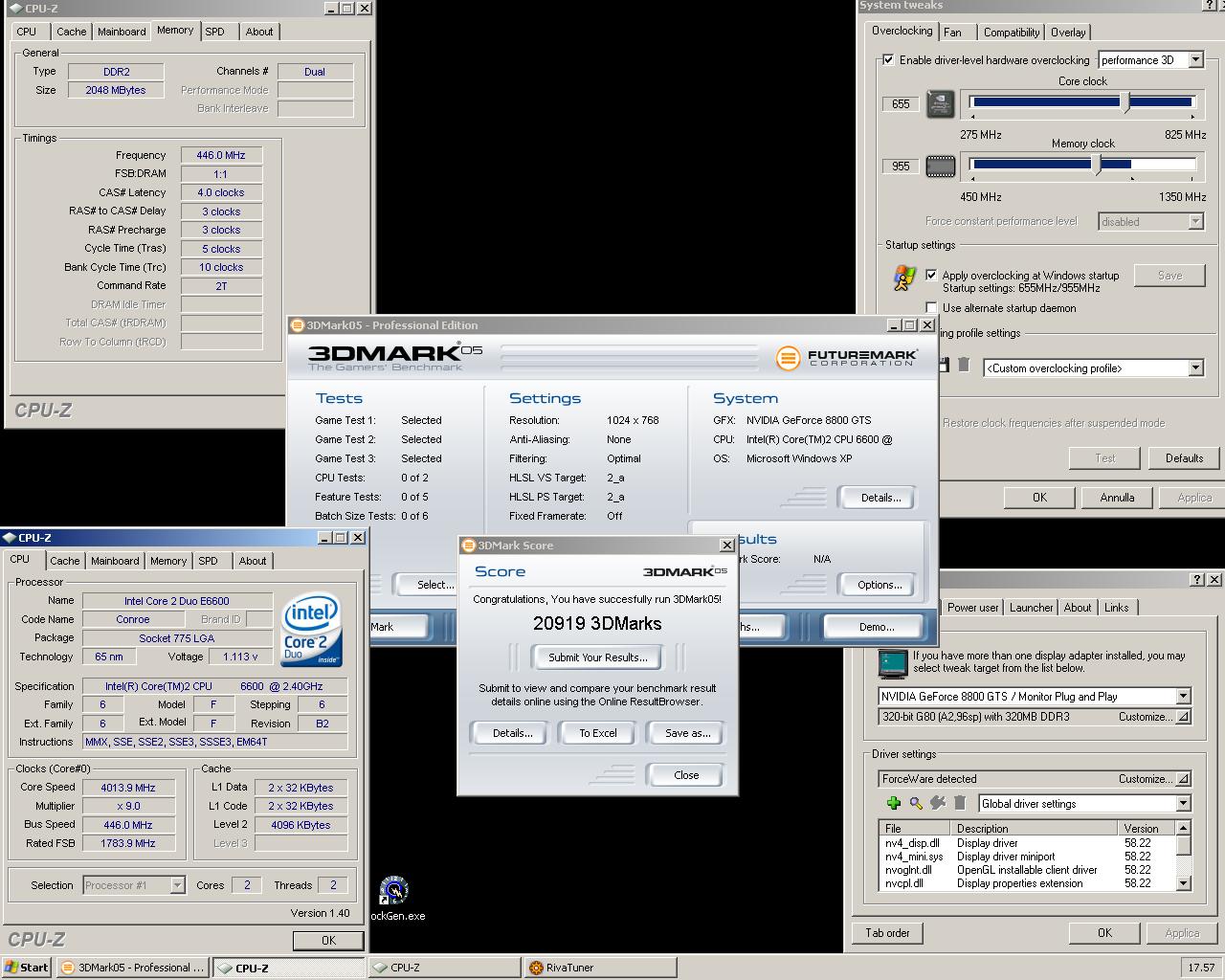1225x980 pixels.
Task: Click the Core clock slider handle
Action: [1125, 102]
